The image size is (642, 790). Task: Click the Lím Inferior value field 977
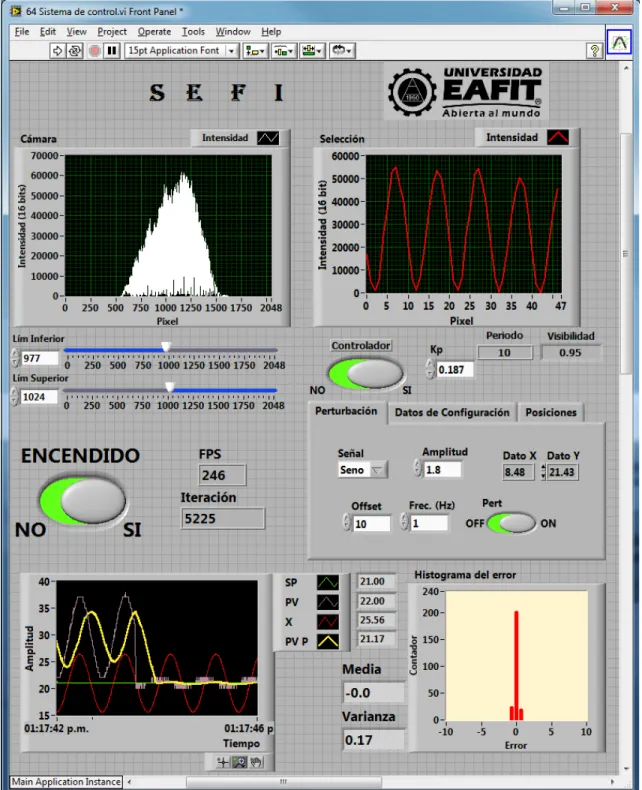[39, 358]
